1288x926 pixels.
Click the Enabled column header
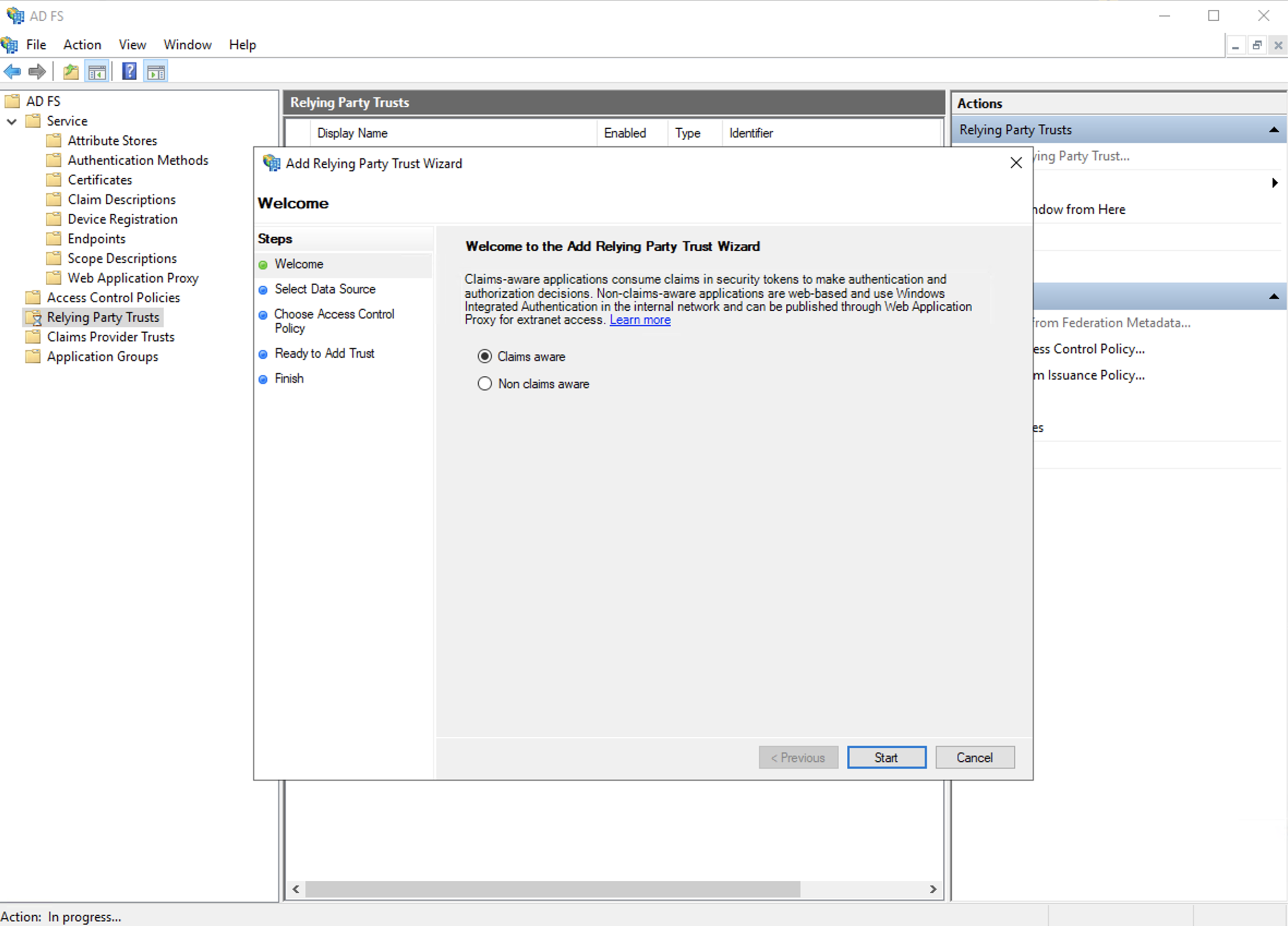(x=632, y=133)
